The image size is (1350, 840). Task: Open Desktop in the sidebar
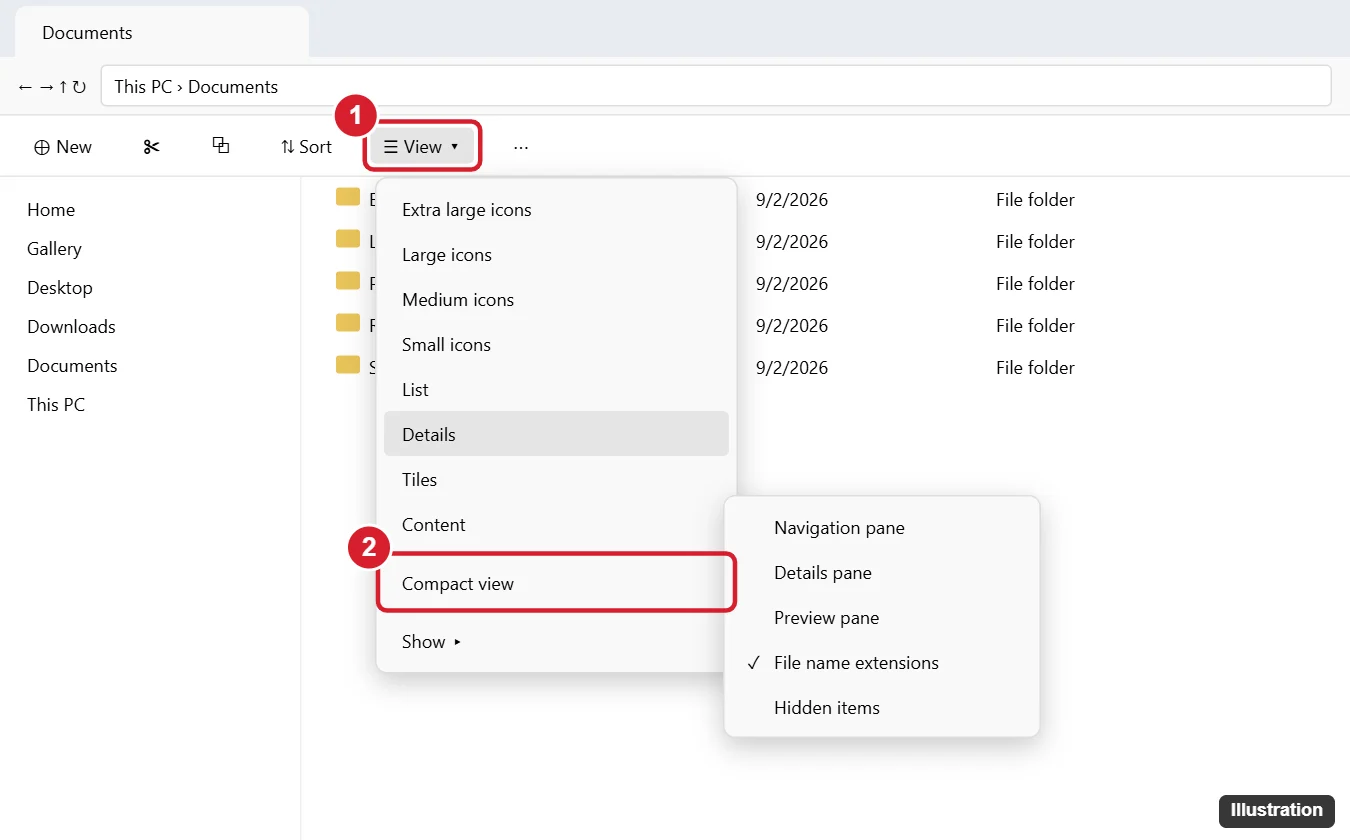(x=60, y=288)
